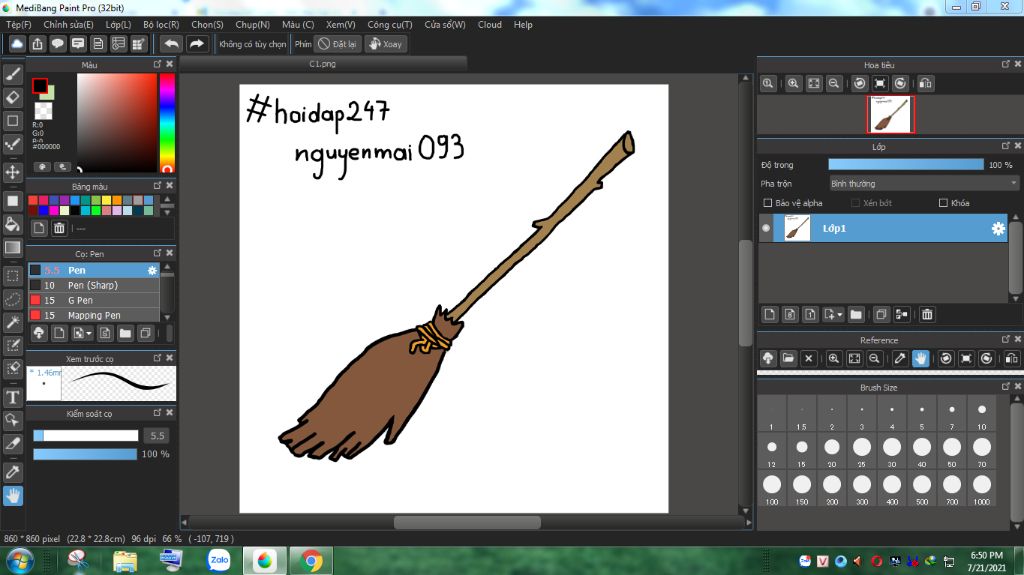Select the Move tool
The height and width of the screenshot is (575, 1024).
12,172
